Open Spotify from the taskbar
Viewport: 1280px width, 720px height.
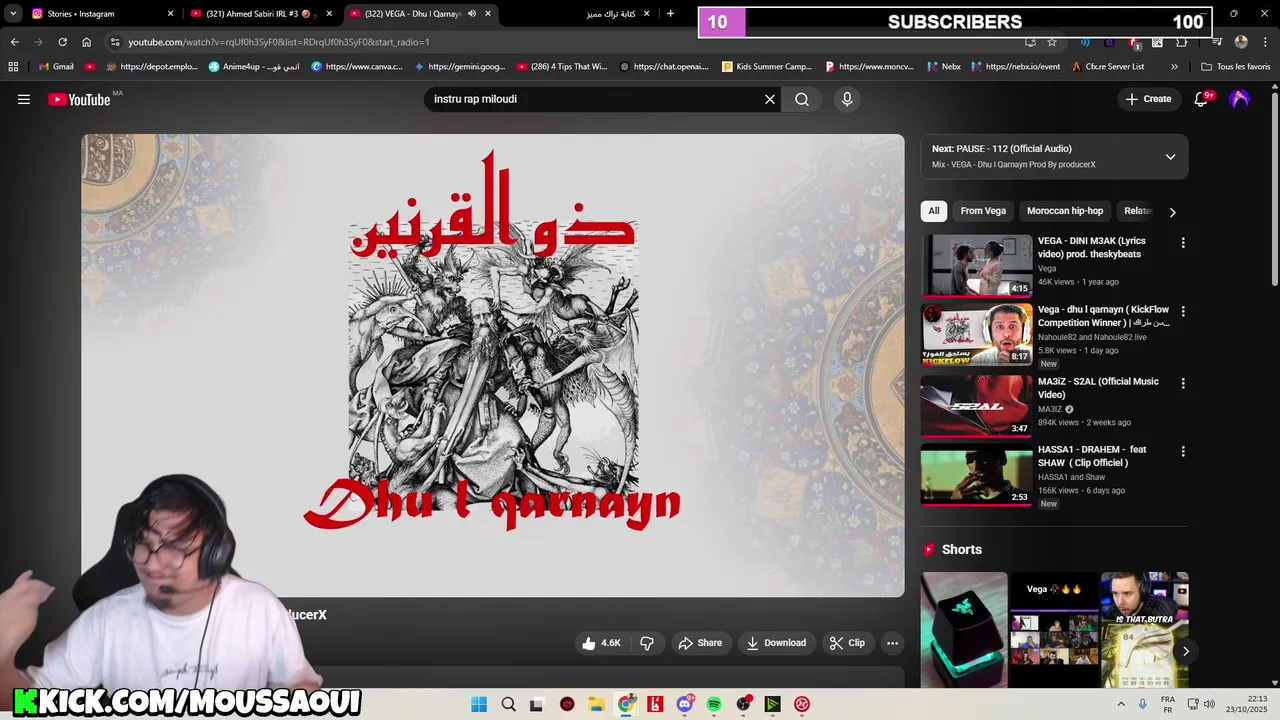(x=714, y=704)
